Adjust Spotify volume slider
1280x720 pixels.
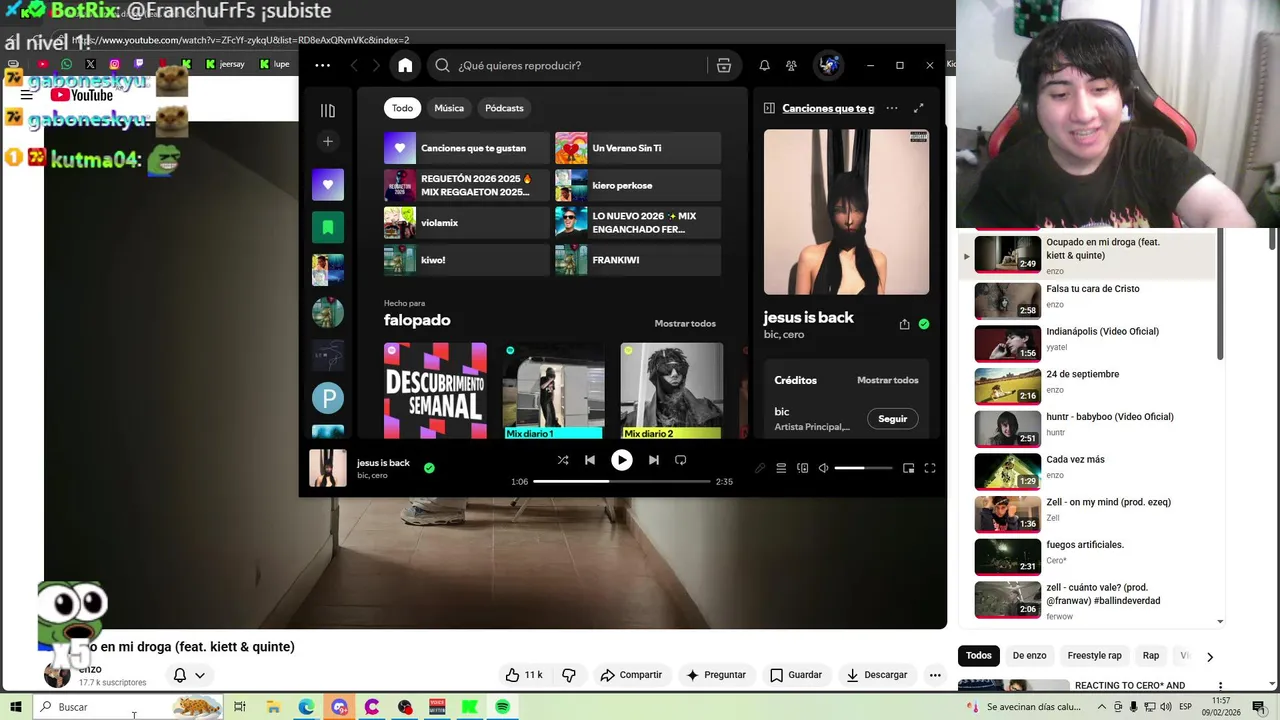tap(863, 468)
